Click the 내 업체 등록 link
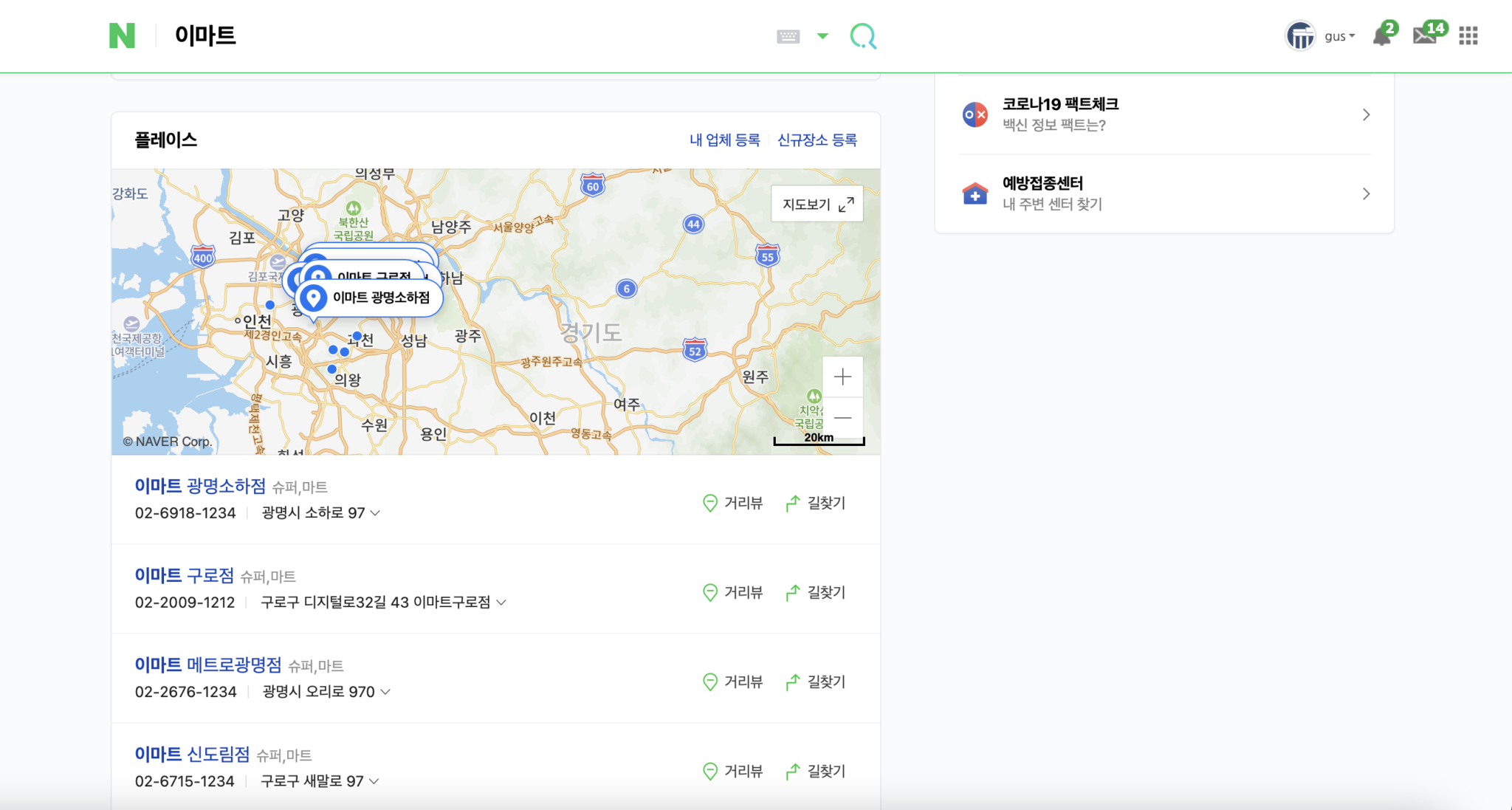The image size is (1512, 810). [724, 140]
